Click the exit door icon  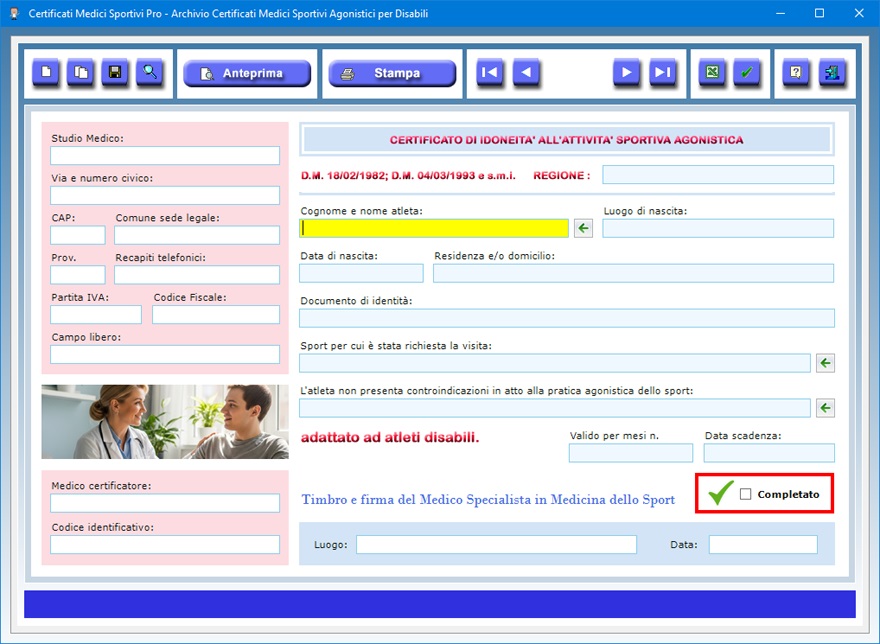[831, 73]
